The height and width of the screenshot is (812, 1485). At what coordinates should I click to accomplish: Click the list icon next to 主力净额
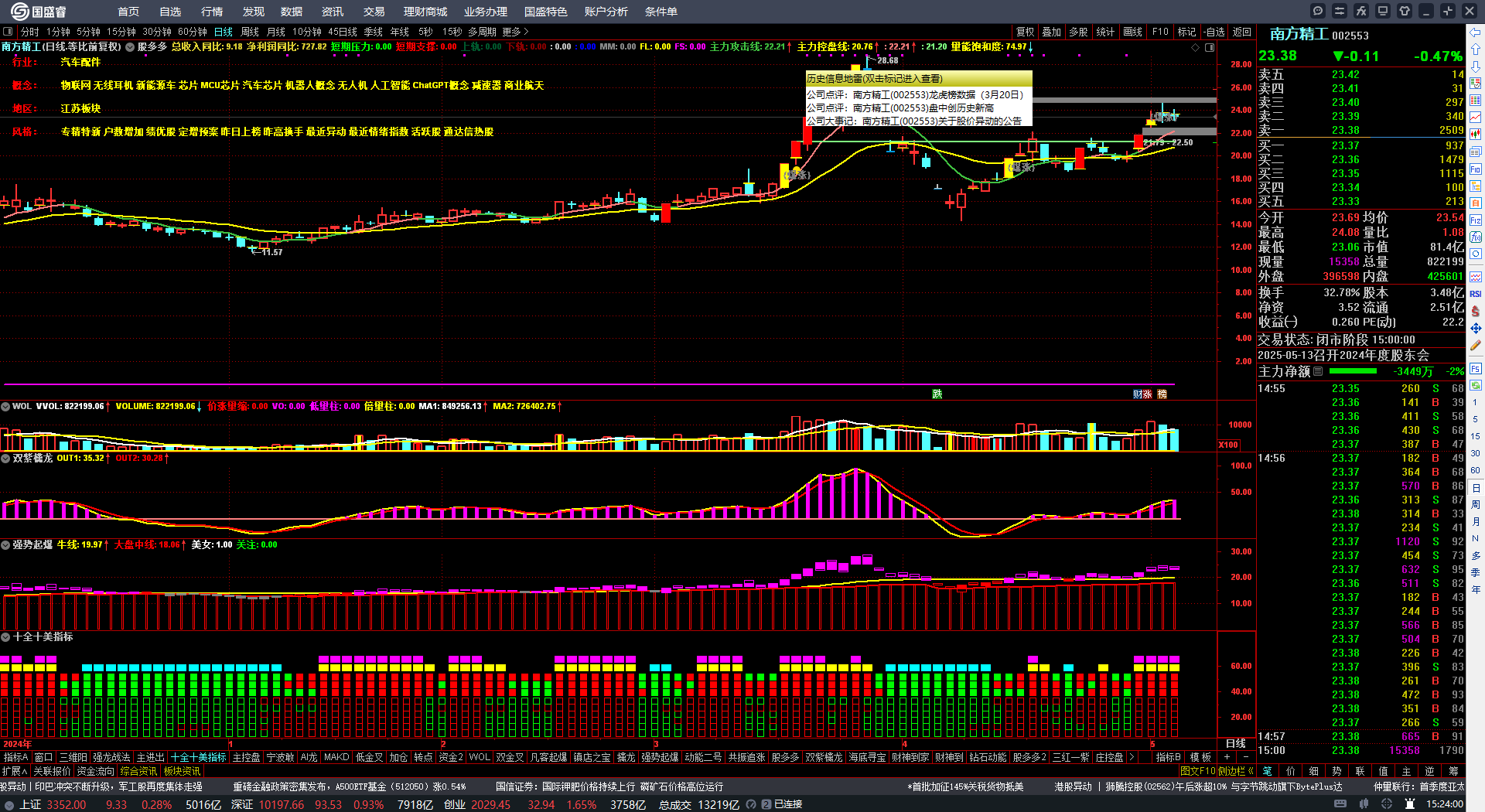click(1318, 371)
